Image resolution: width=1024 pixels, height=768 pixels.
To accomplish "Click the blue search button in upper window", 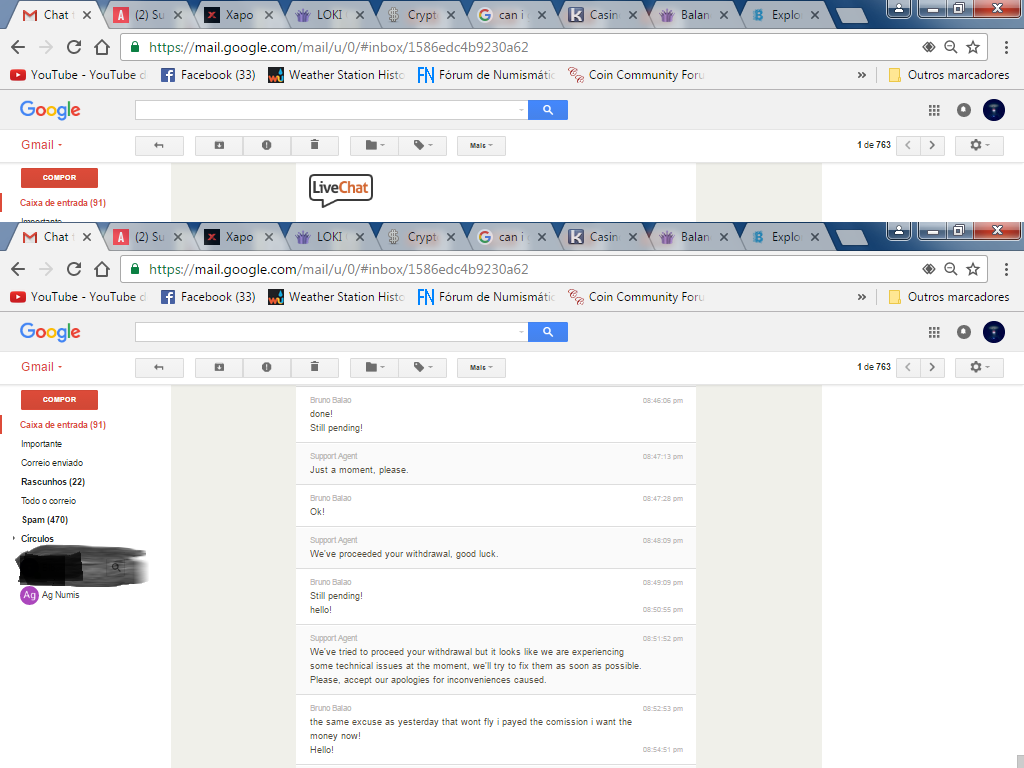I will pyautogui.click(x=548, y=110).
